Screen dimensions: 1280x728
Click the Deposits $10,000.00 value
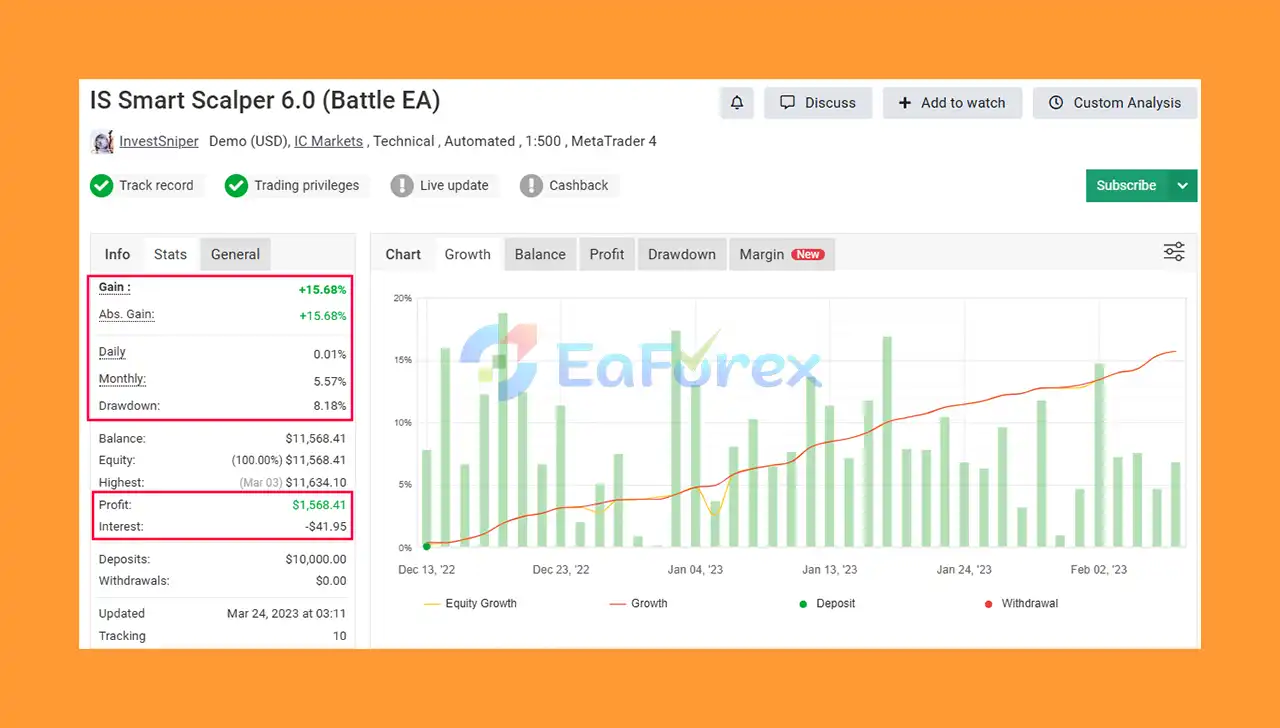point(316,560)
